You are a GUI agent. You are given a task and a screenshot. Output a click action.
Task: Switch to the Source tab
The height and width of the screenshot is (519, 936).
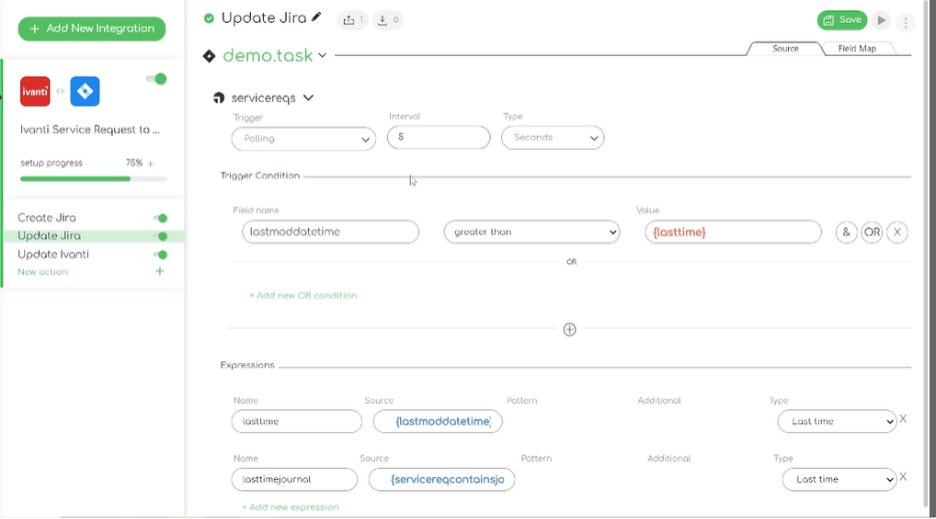pos(785,49)
